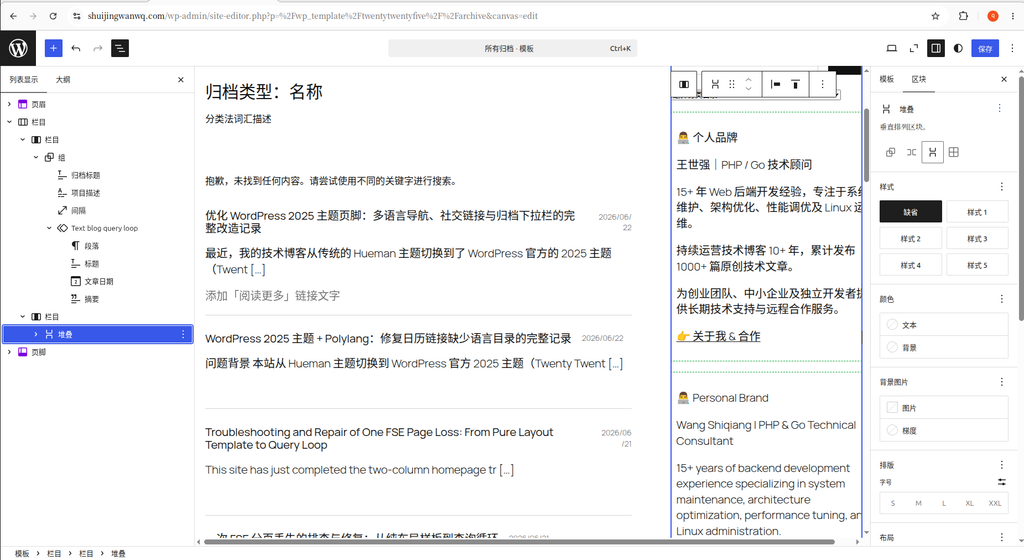Select the Stack variation icon in sidebar
Screen dimensions: 1024x560
coord(932,152)
